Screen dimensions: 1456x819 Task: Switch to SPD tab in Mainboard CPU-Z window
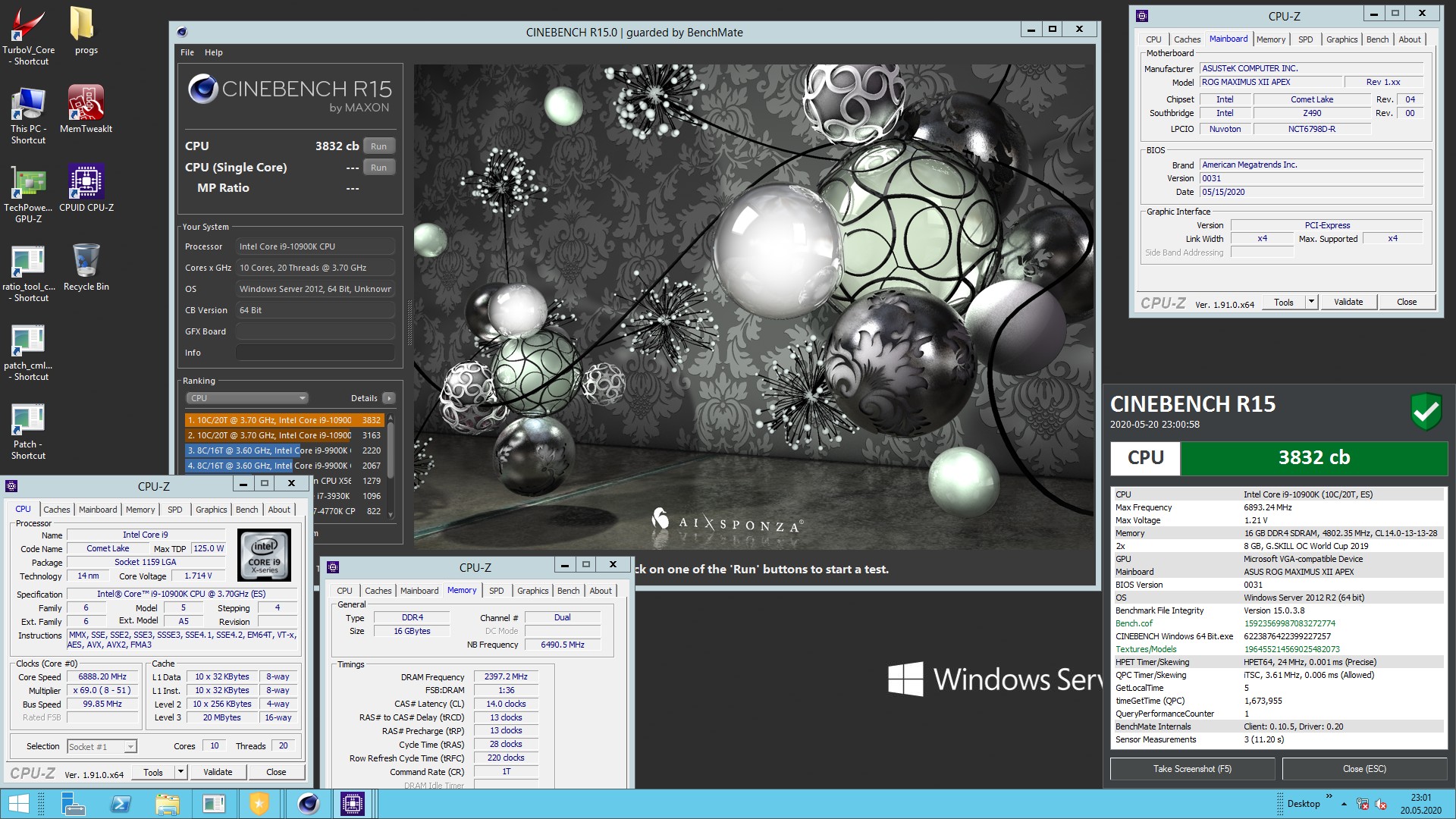[1305, 39]
